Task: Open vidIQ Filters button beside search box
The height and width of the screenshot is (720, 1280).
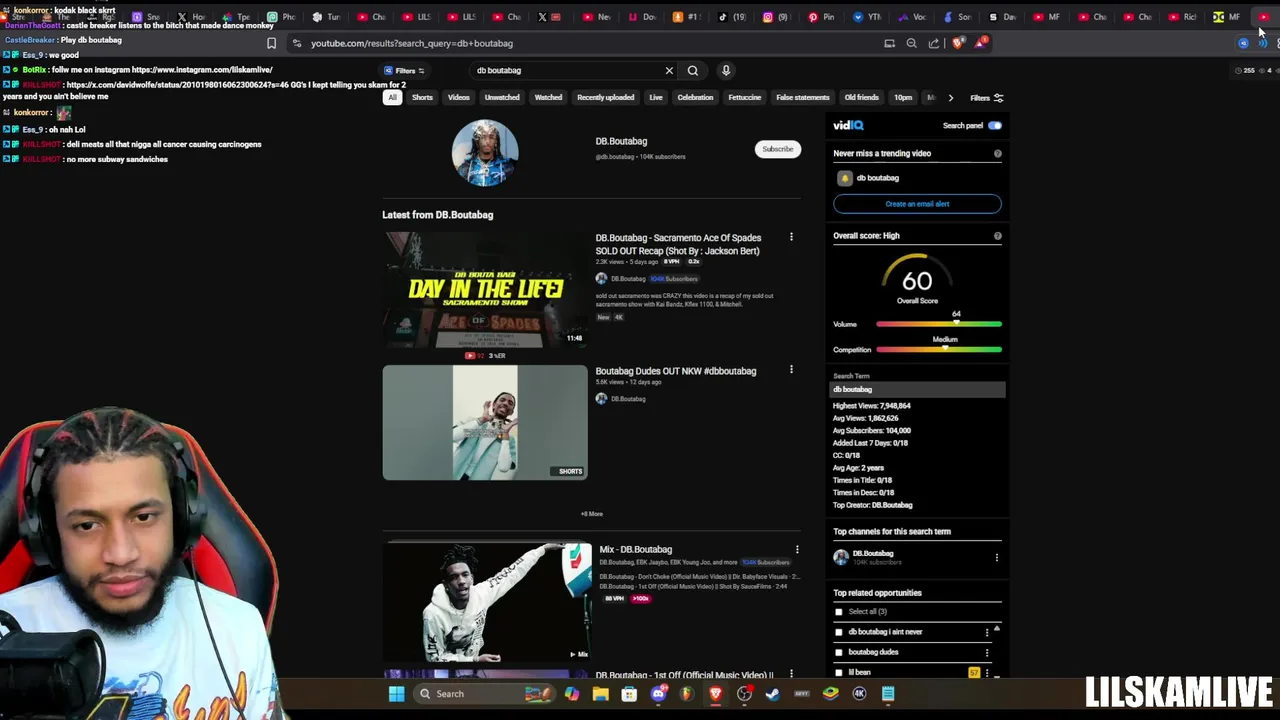Action: pos(404,70)
